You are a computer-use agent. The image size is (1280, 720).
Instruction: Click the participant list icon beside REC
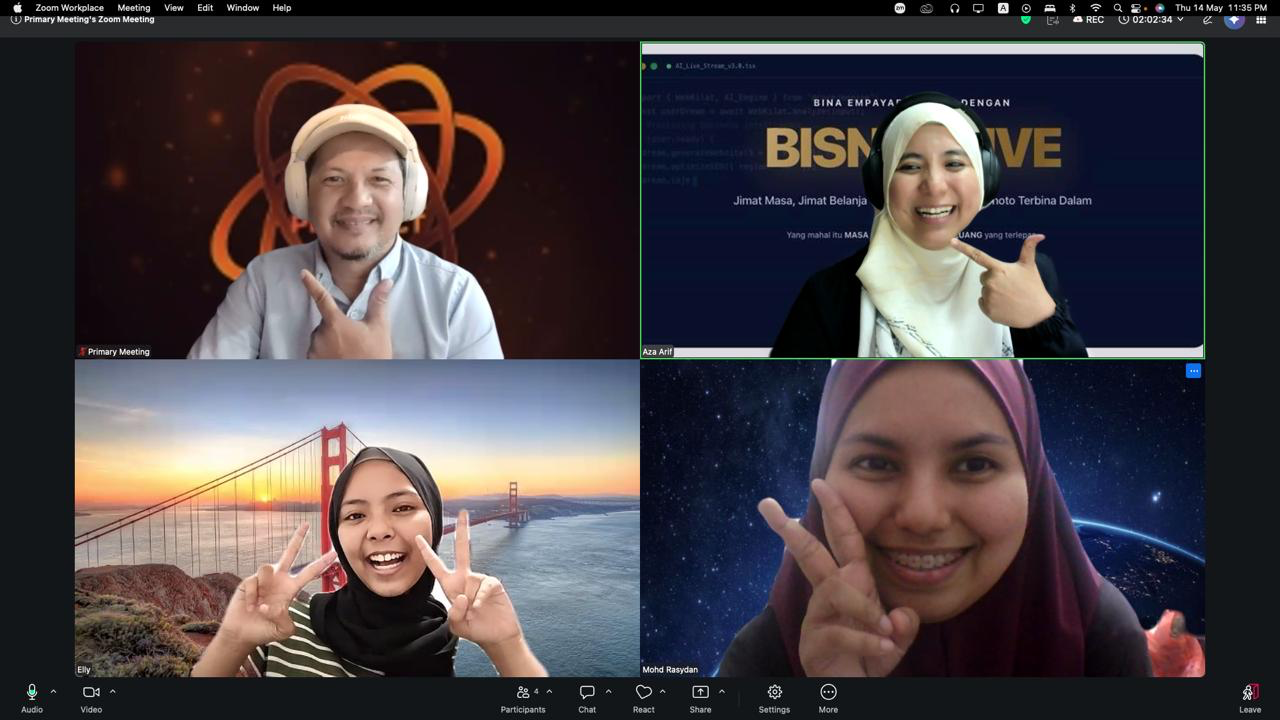[x=1051, y=19]
